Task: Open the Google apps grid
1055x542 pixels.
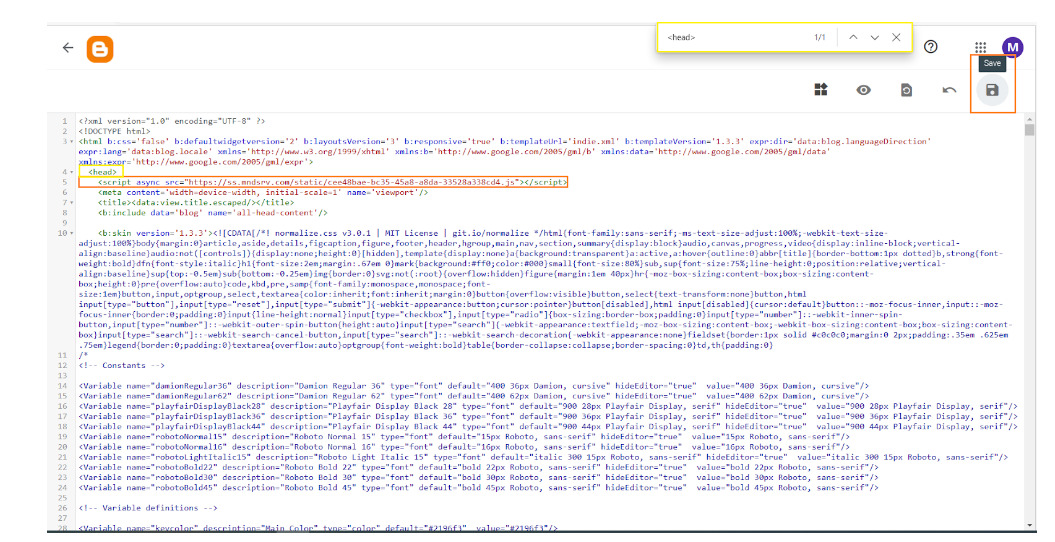Action: [981, 47]
